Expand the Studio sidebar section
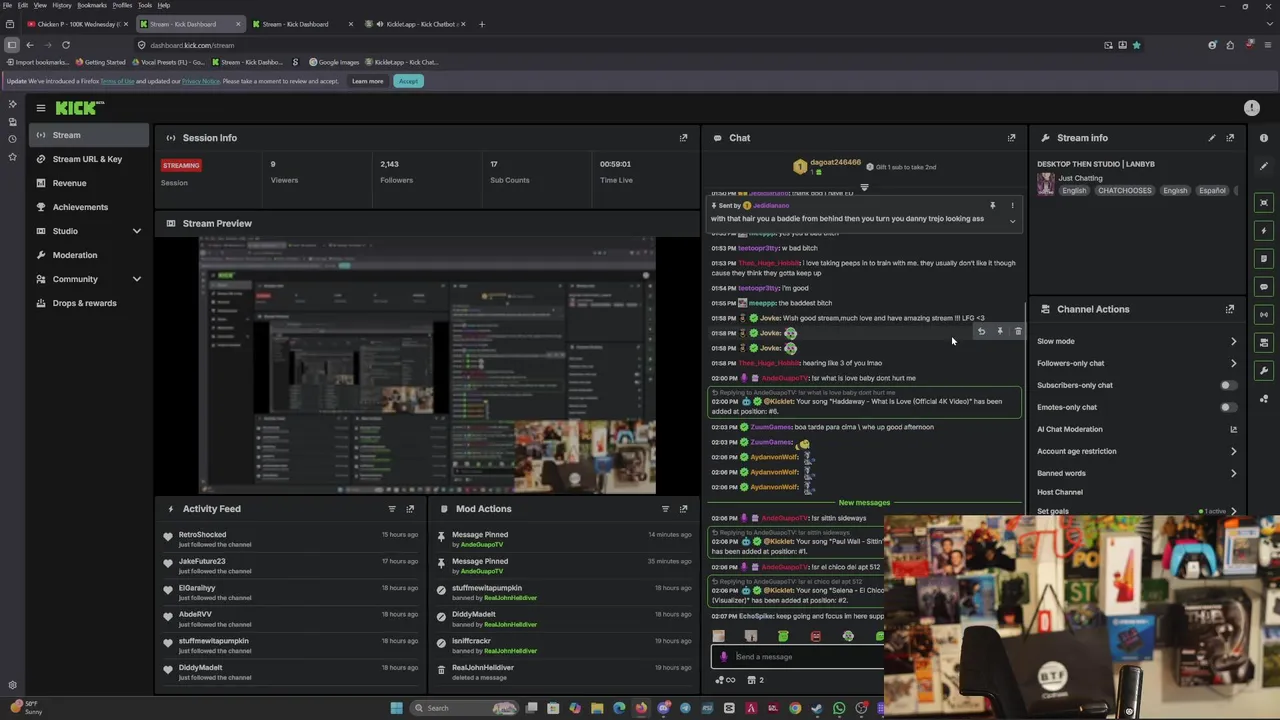Image resolution: width=1280 pixels, height=720 pixels. pyautogui.click(x=137, y=231)
